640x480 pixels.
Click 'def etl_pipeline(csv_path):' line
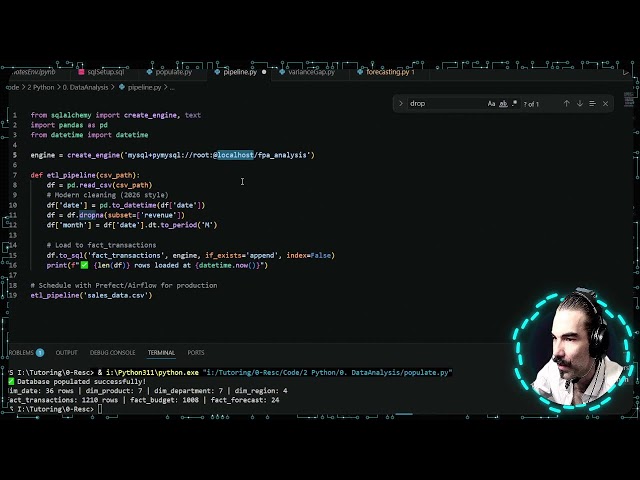[x=85, y=175]
